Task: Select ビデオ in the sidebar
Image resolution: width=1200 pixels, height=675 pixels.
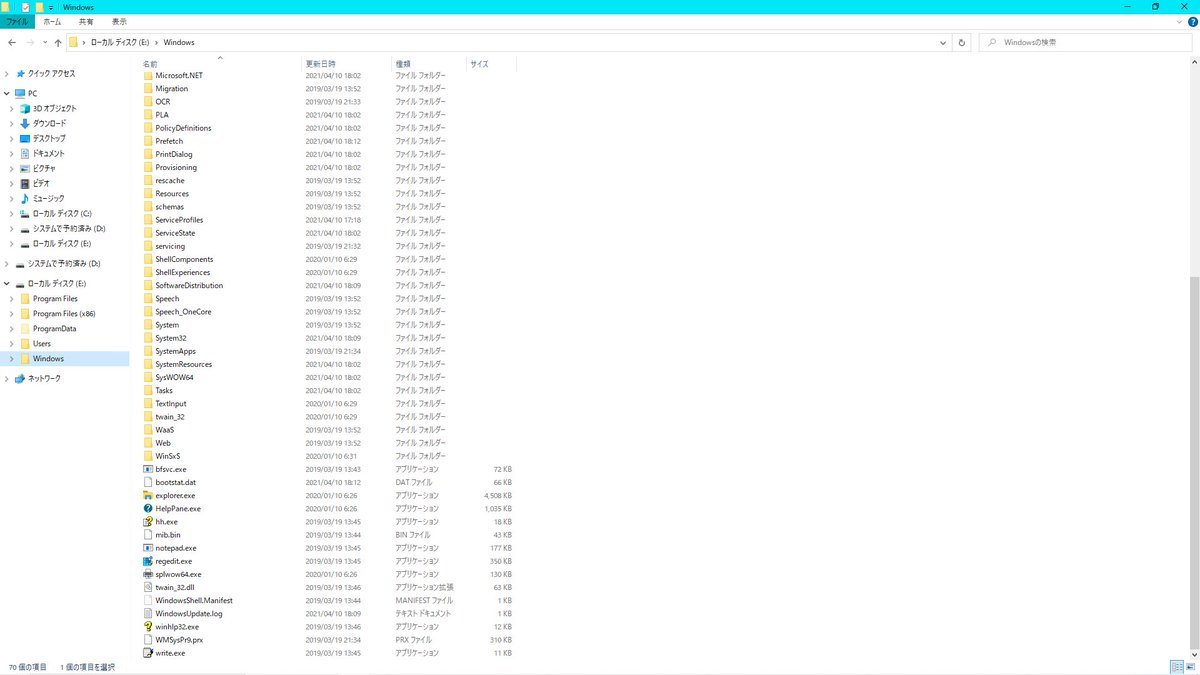Action: 41,183
